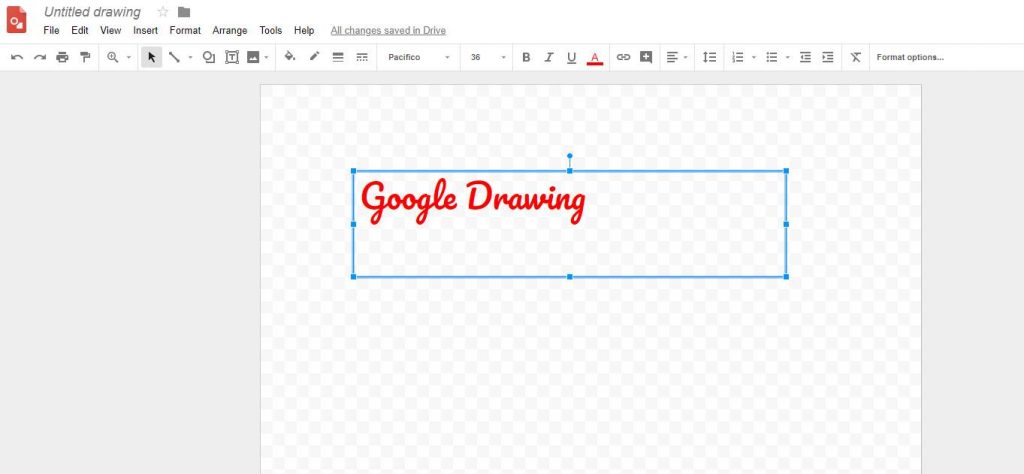Viewport: 1024px width, 474px height.
Task: Open the red Text color picker
Action: [594, 58]
